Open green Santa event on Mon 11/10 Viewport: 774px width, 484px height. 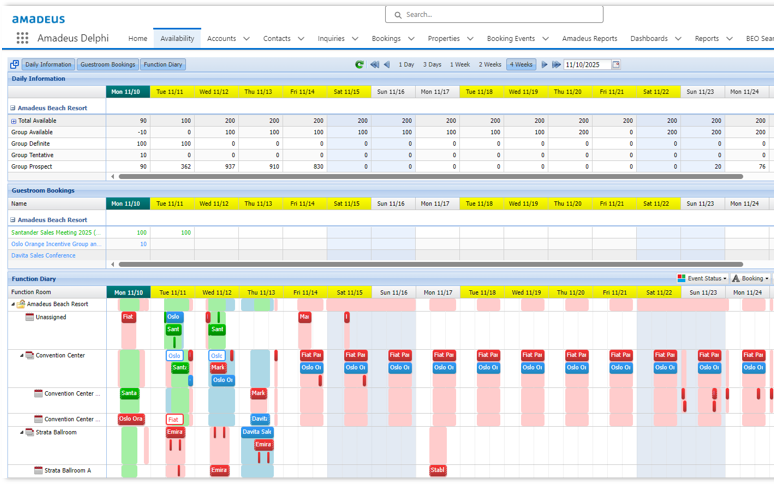pos(130,393)
